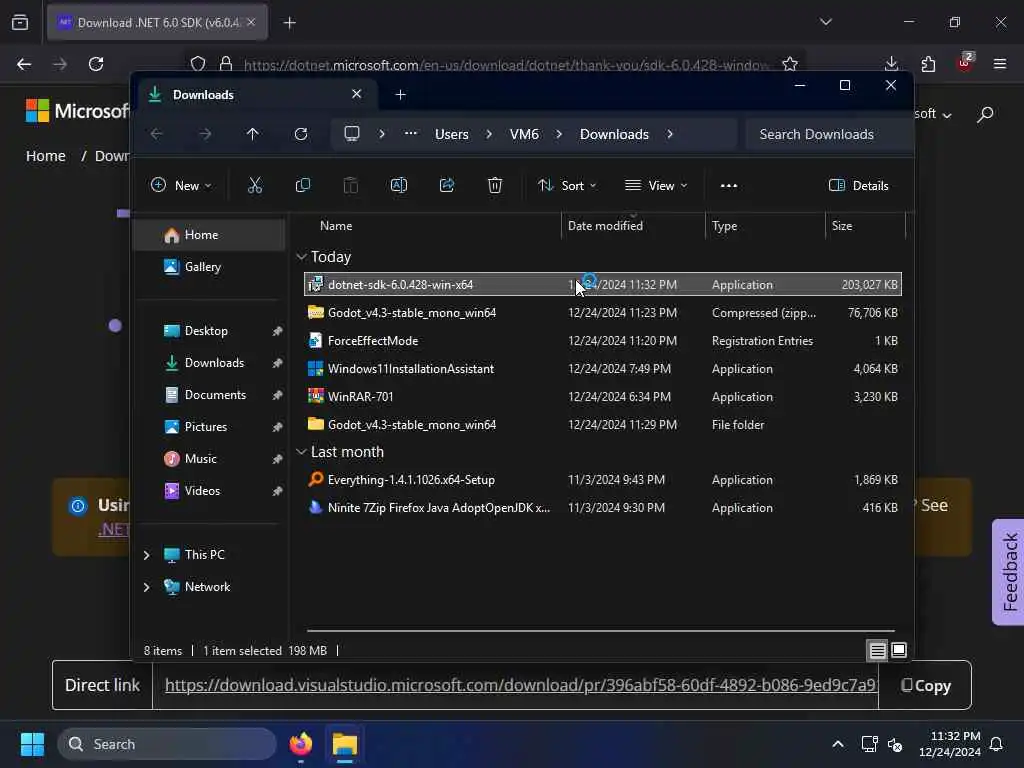Switch to large thumbnails view in the status bar

(899, 650)
